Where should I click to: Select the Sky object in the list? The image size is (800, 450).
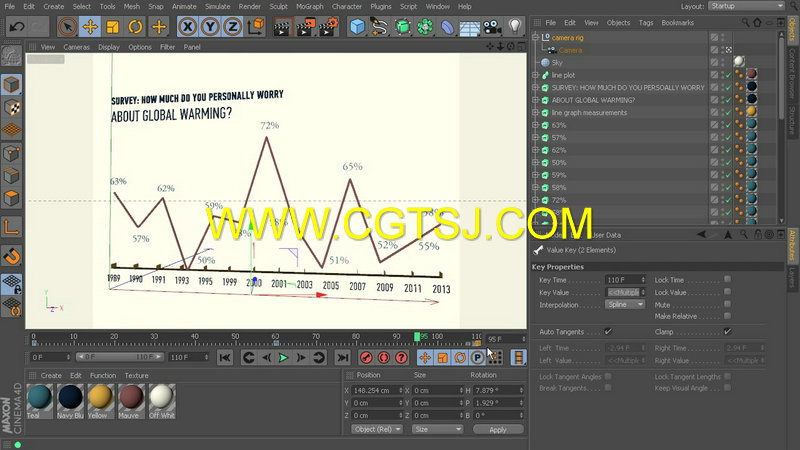coord(557,63)
